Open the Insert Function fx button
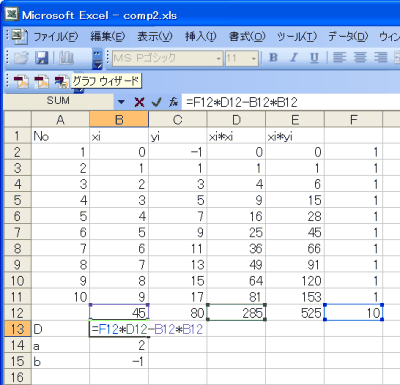Image resolution: width=400 pixels, height=385 pixels. pos(173,102)
